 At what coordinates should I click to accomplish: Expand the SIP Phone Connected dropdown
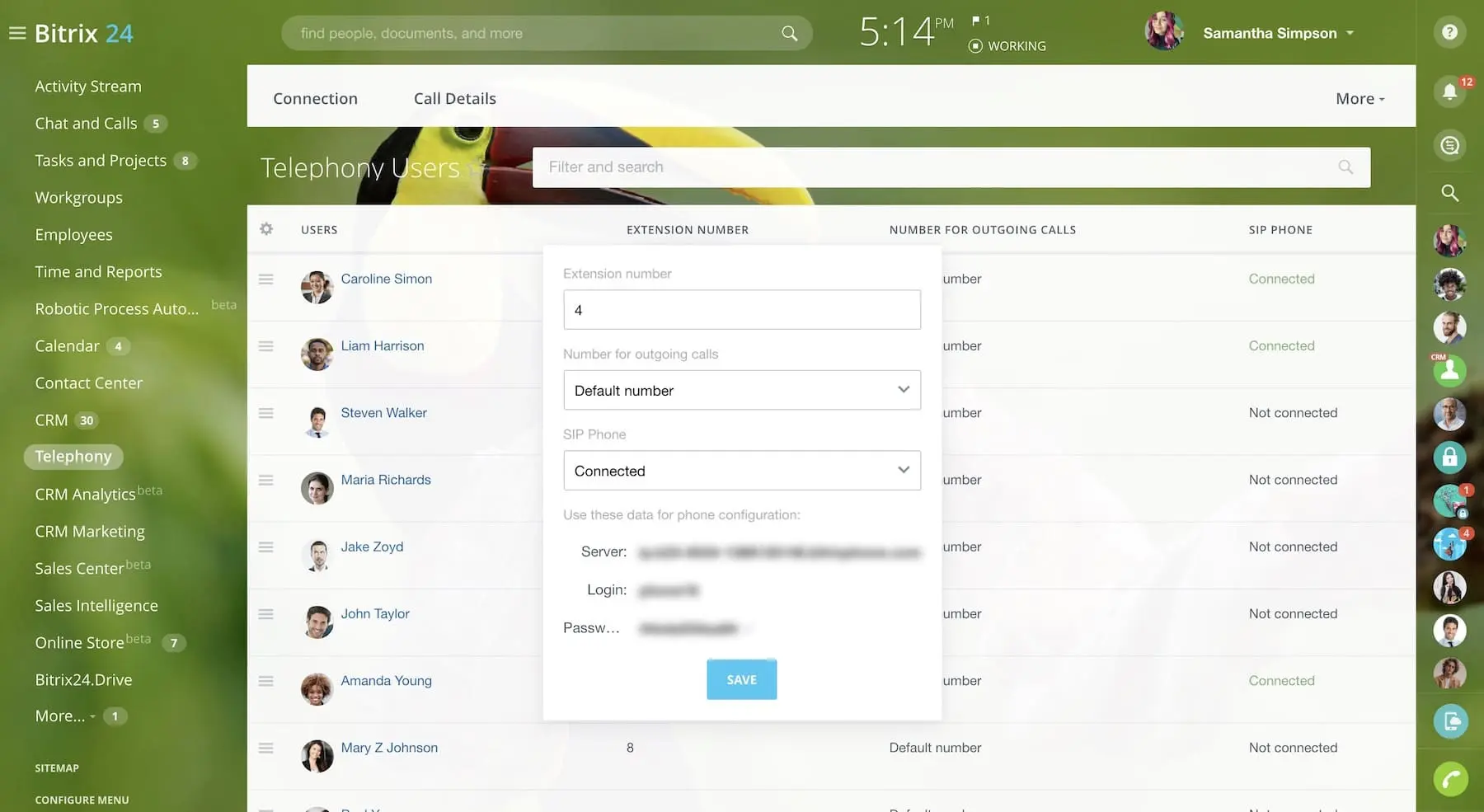pyautogui.click(x=741, y=471)
